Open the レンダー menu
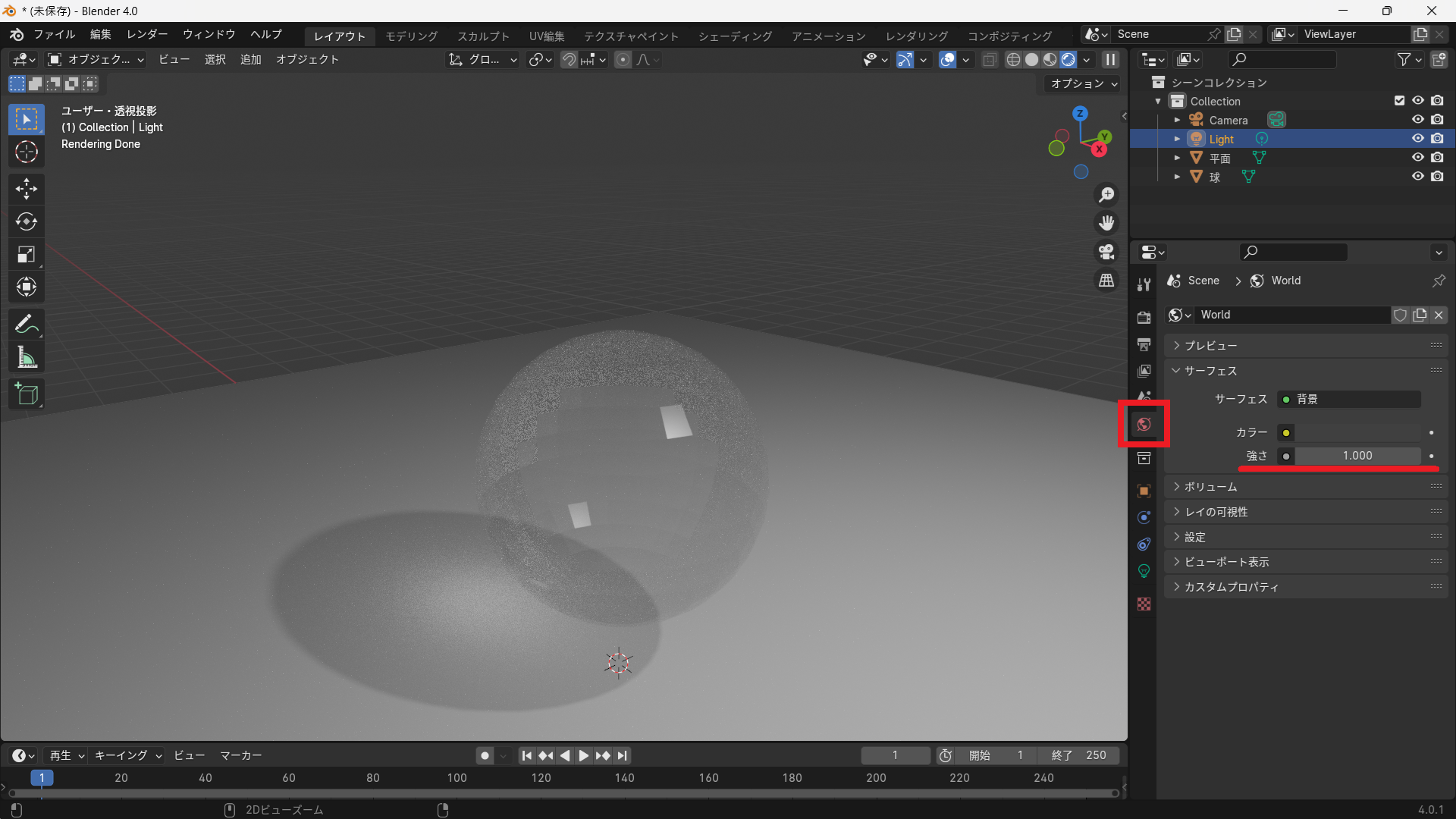1456x819 pixels. point(147,35)
